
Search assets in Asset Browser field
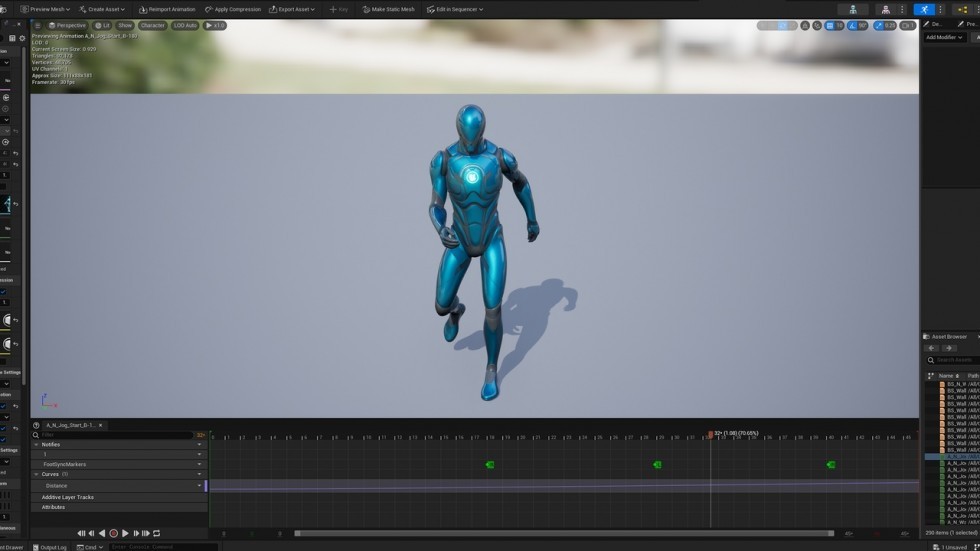point(952,360)
